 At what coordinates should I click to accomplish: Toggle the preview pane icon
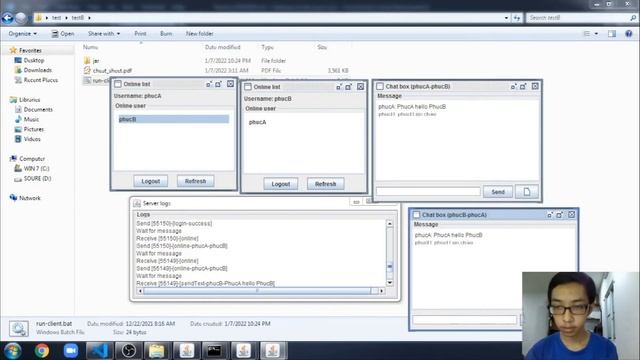point(611,34)
